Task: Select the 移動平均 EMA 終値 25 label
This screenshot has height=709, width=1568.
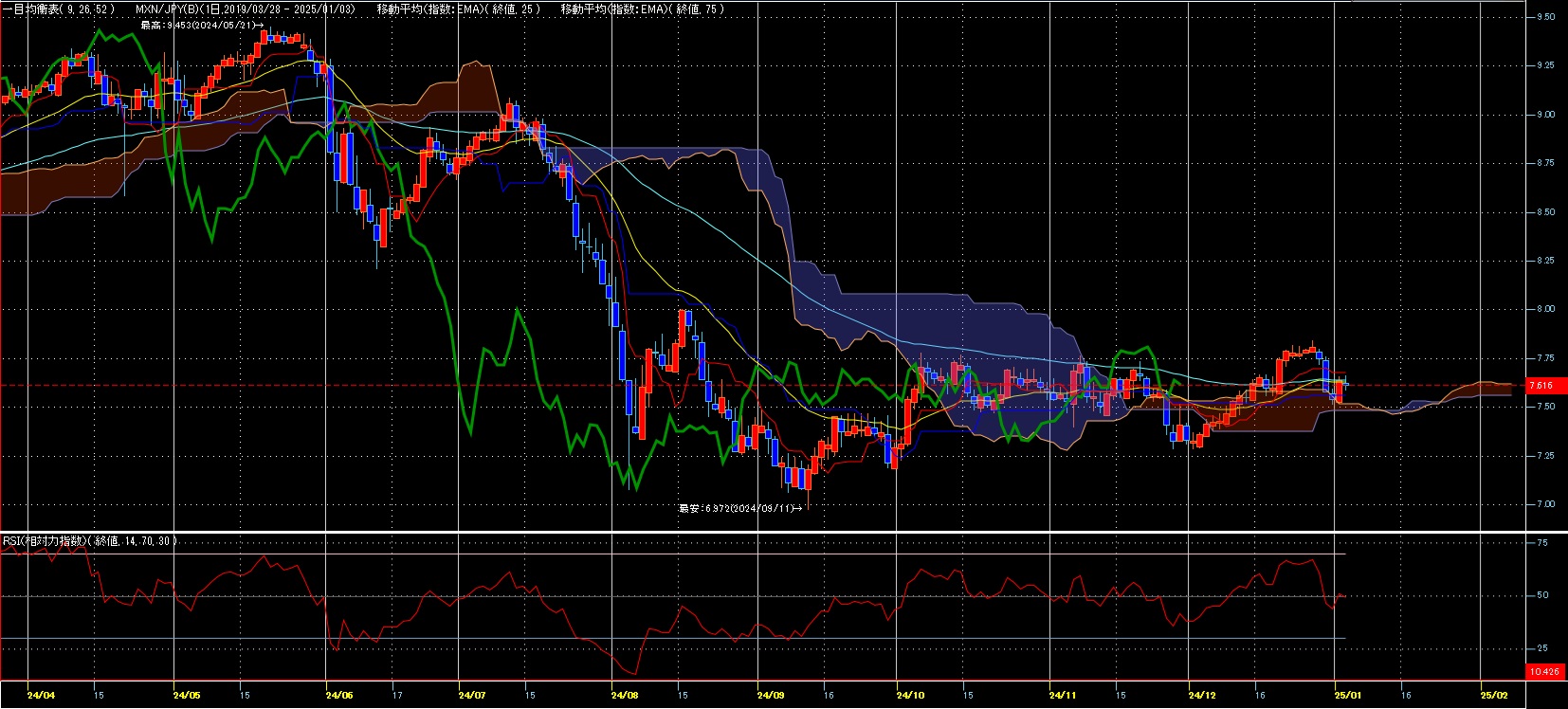Action: tap(459, 9)
